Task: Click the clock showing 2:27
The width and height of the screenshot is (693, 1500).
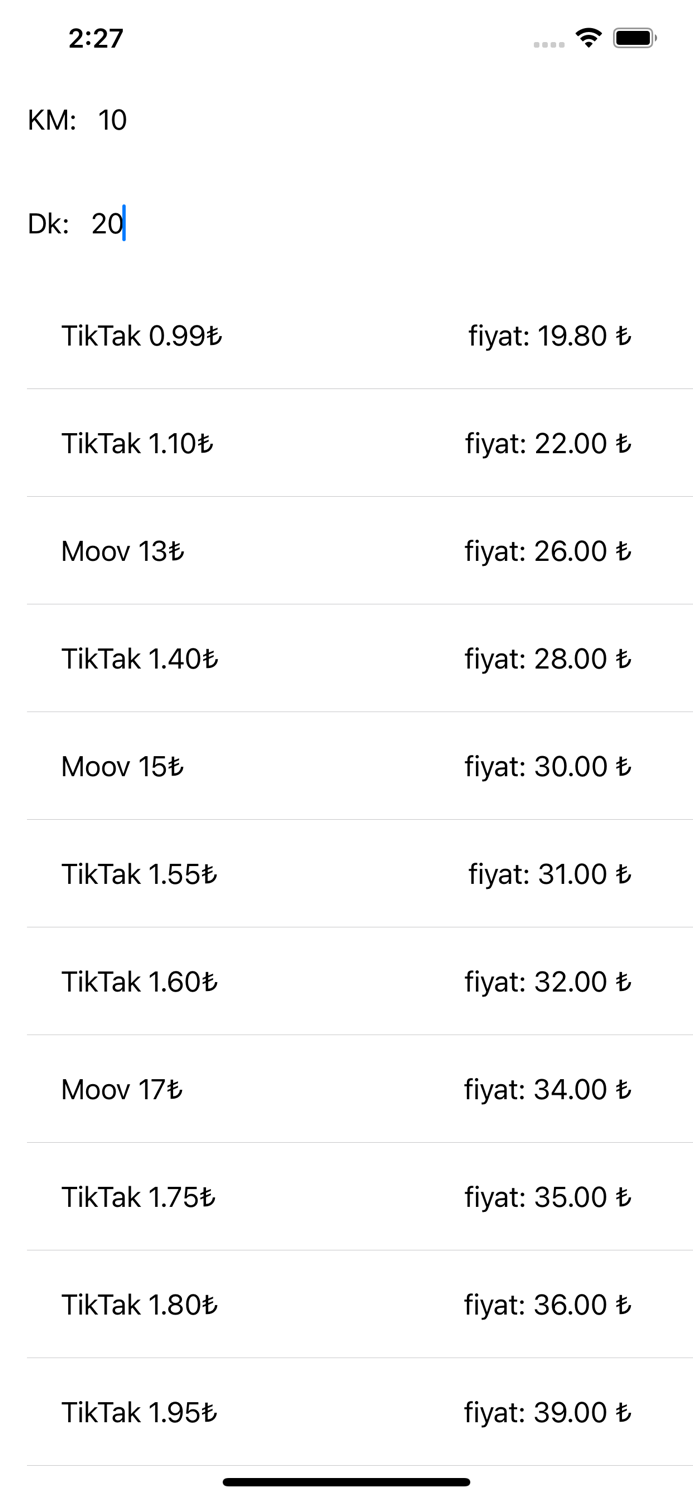Action: (x=97, y=38)
